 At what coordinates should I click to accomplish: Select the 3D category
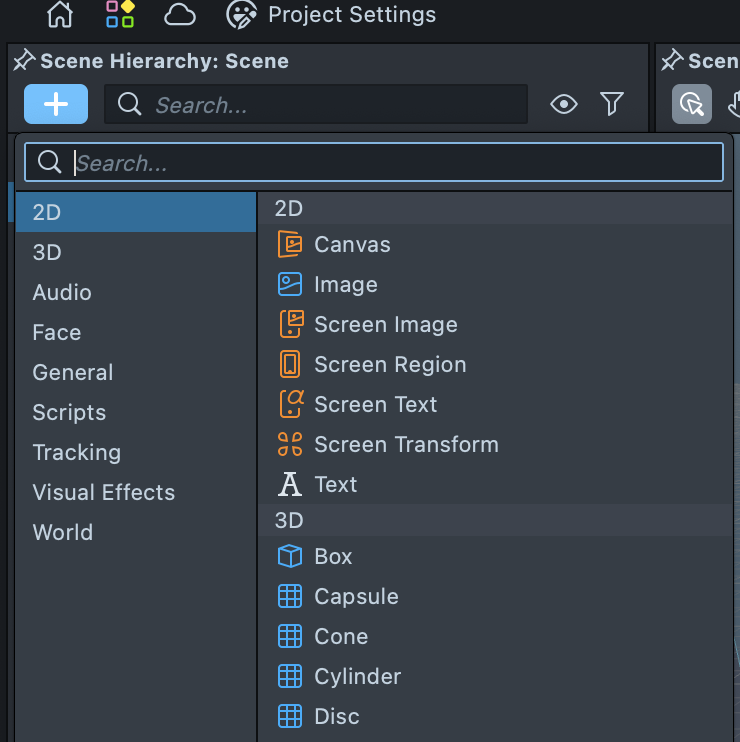(47, 252)
